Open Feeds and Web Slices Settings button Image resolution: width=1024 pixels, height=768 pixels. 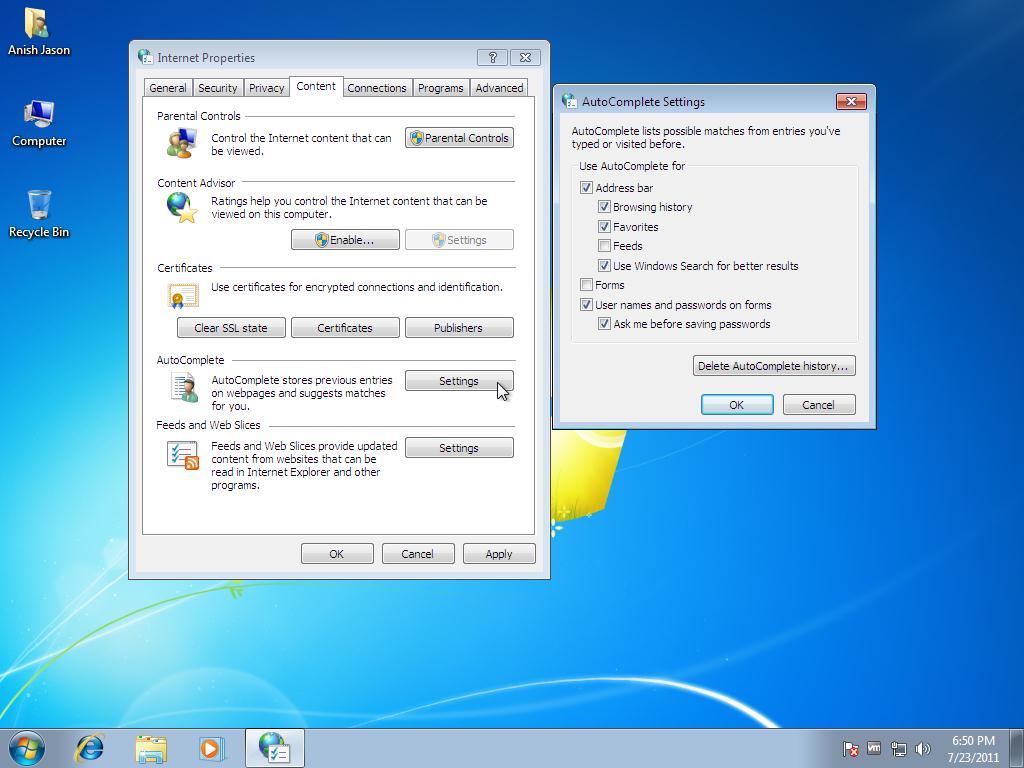click(x=459, y=448)
